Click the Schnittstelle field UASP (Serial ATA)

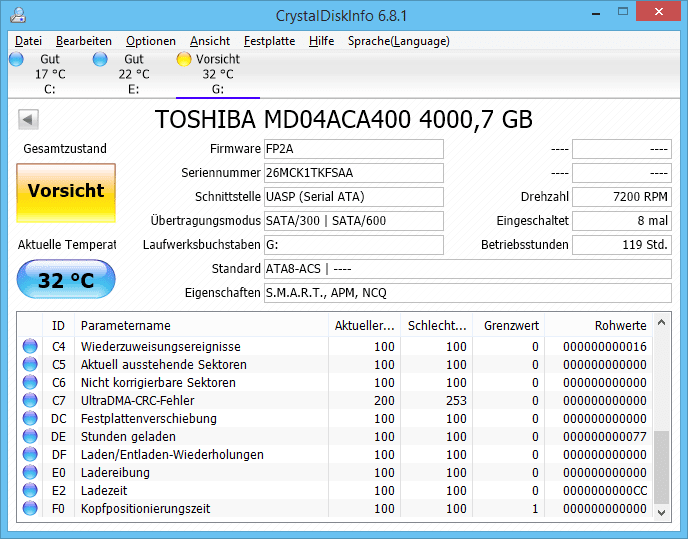(354, 197)
